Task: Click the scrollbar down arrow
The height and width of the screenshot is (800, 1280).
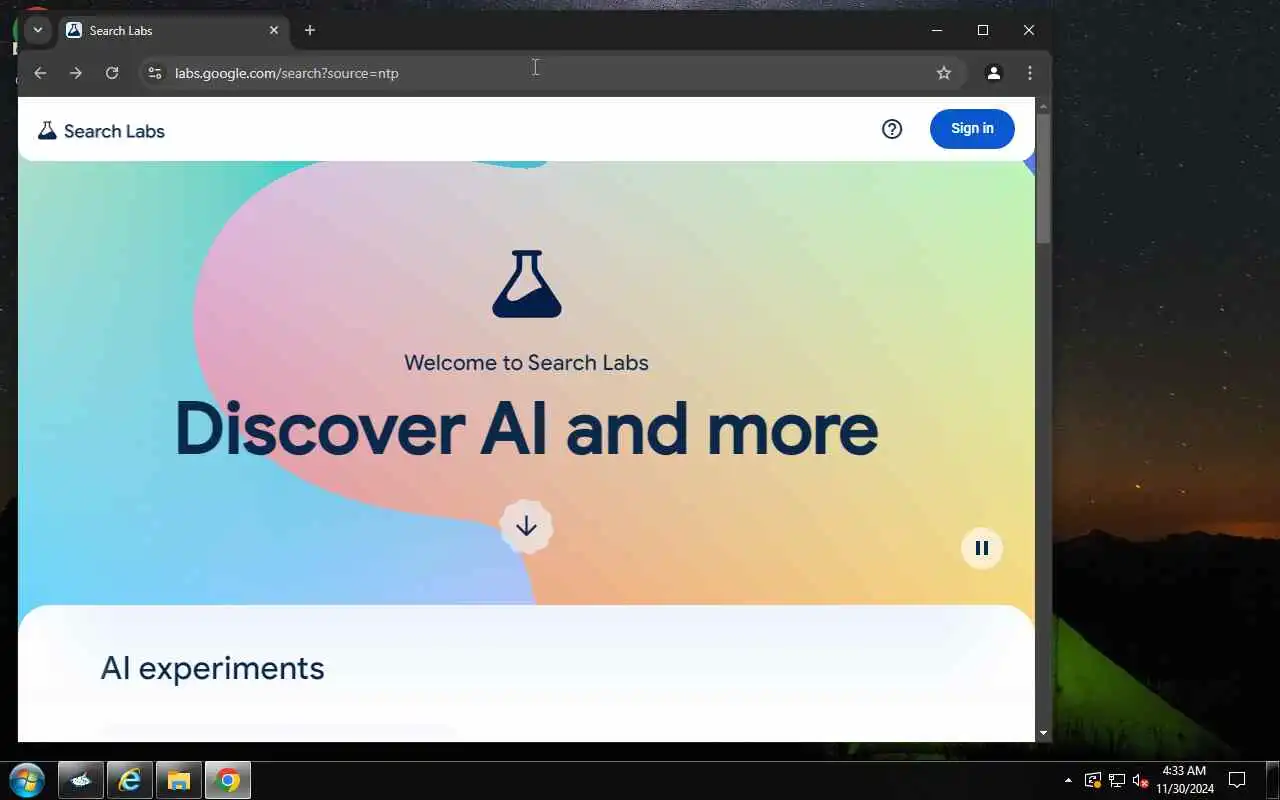Action: tap(1044, 733)
